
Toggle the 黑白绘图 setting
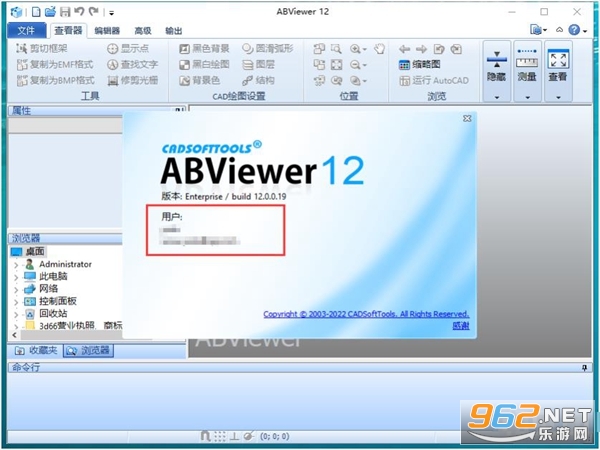coord(204,65)
